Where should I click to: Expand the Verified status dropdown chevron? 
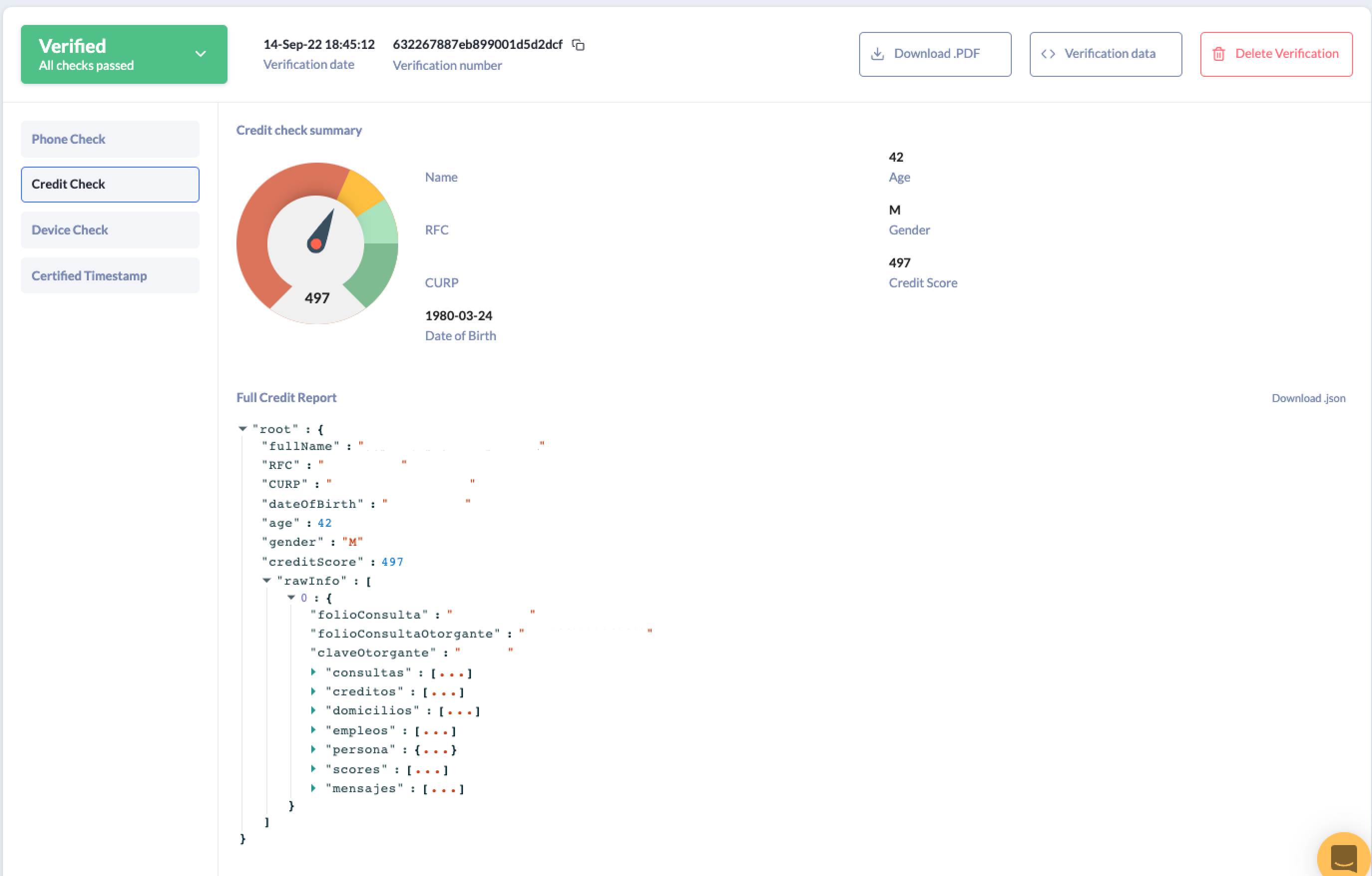pyautogui.click(x=201, y=54)
